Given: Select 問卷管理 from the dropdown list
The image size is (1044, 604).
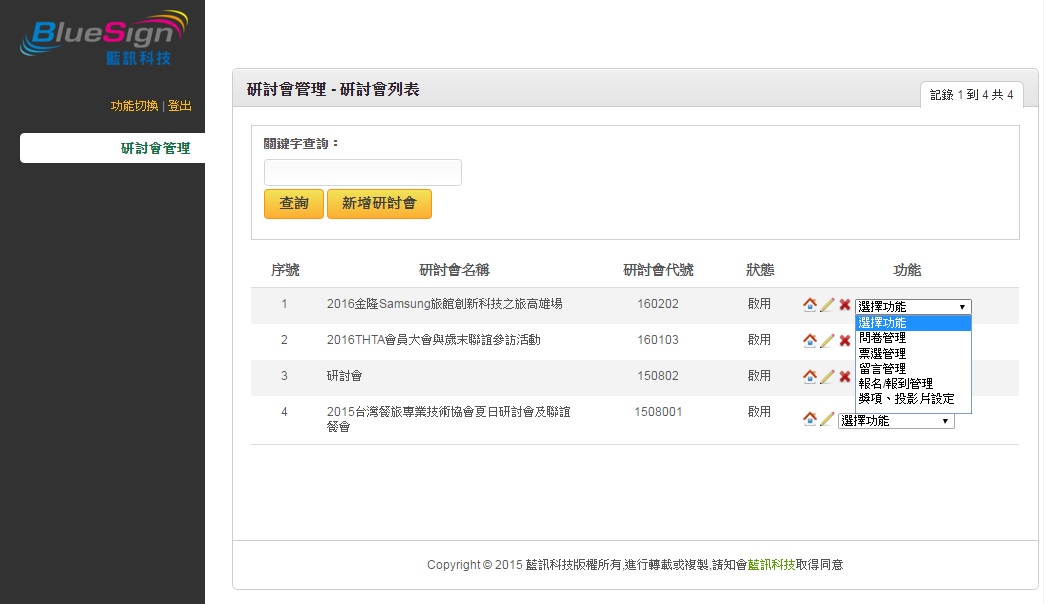Looking at the screenshot, I should click(x=913, y=338).
